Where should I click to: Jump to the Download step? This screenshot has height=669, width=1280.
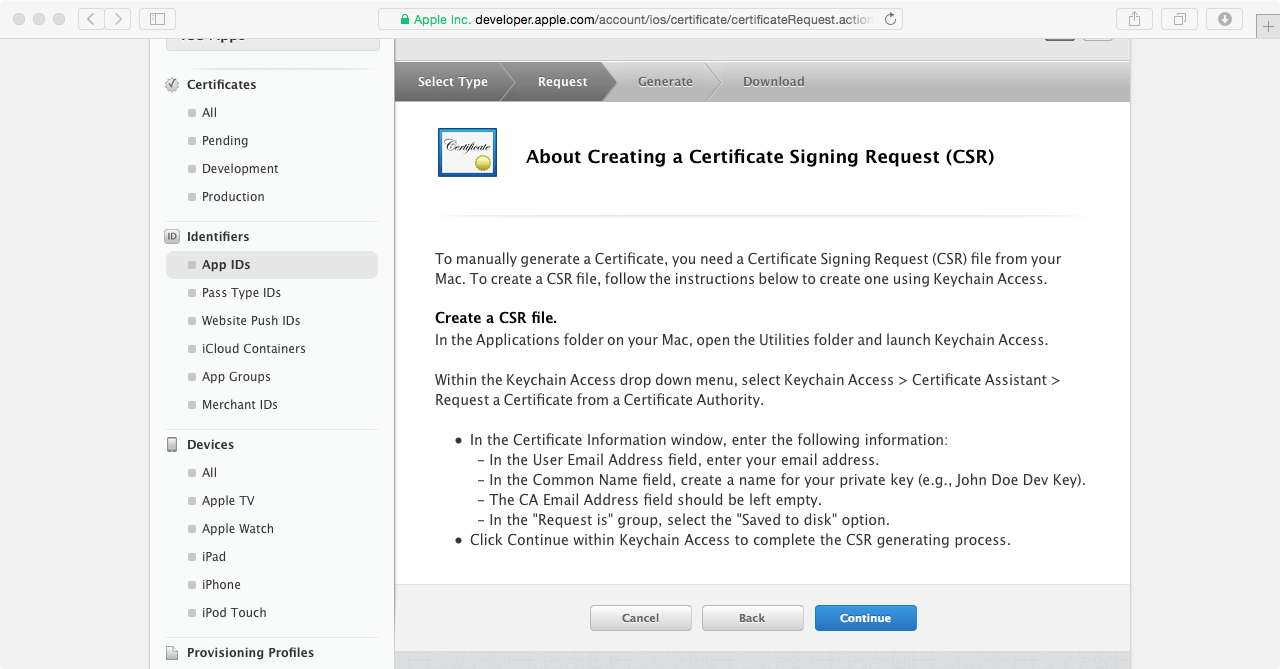click(773, 82)
